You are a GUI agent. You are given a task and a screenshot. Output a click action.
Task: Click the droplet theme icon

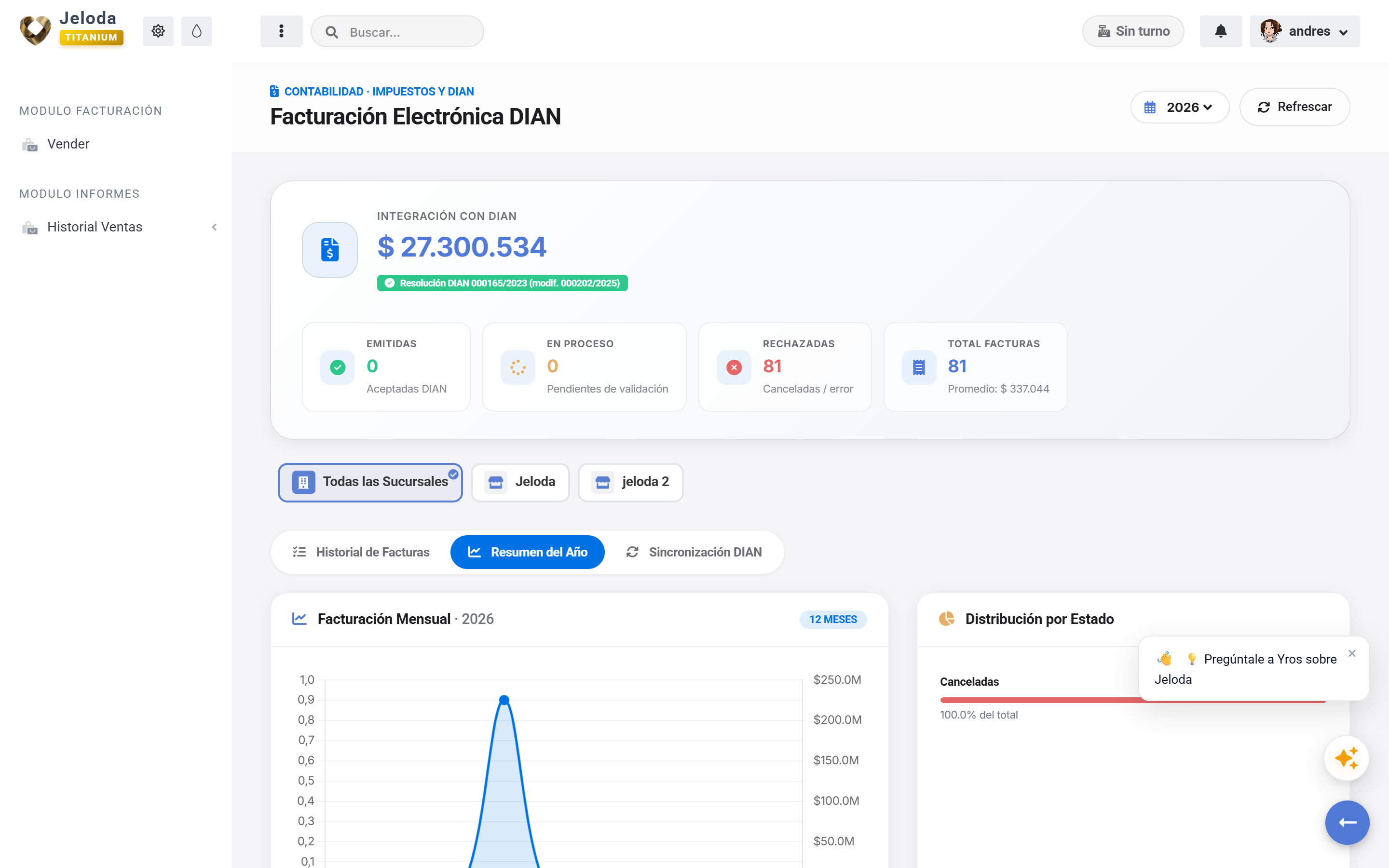(196, 31)
